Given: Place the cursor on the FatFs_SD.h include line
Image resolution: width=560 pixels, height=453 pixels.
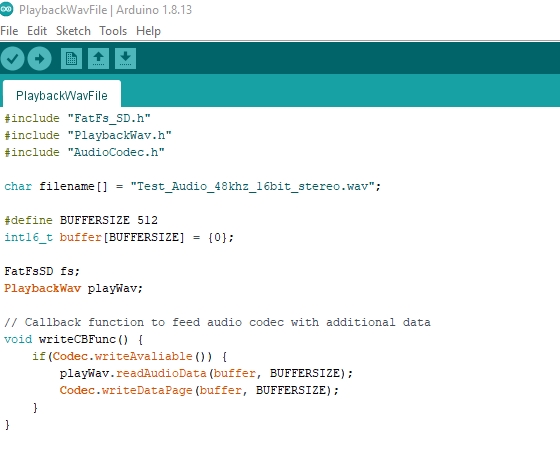Looking at the screenshot, I should pyautogui.click(x=78, y=118).
